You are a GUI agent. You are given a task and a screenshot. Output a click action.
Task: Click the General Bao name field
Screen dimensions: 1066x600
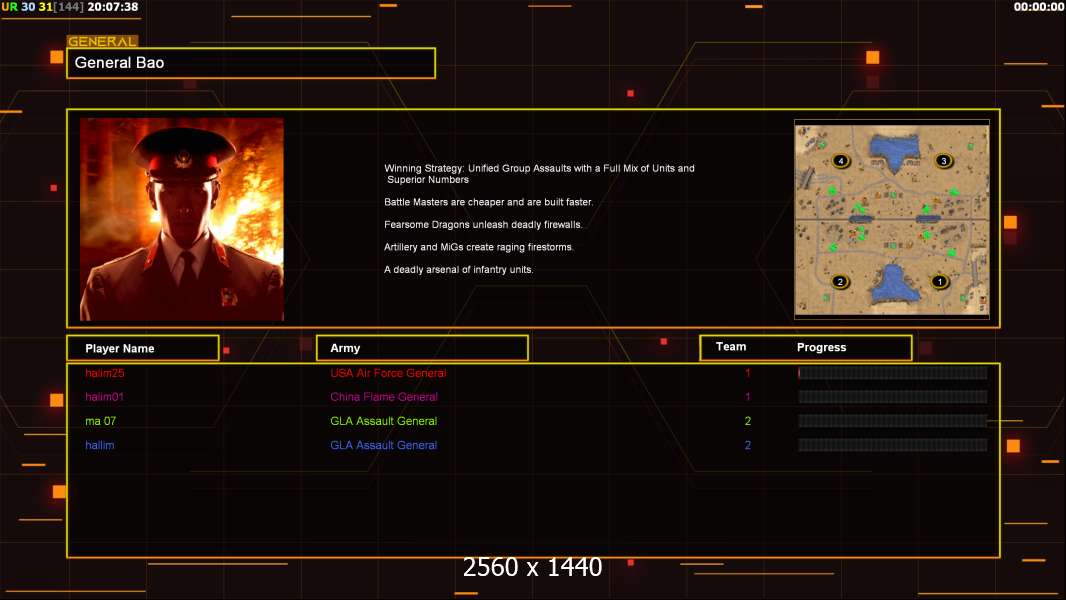pyautogui.click(x=251, y=63)
